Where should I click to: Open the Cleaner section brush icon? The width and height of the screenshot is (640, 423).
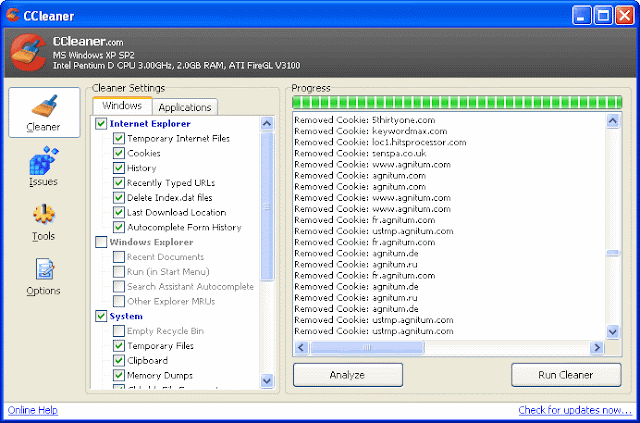point(44,106)
